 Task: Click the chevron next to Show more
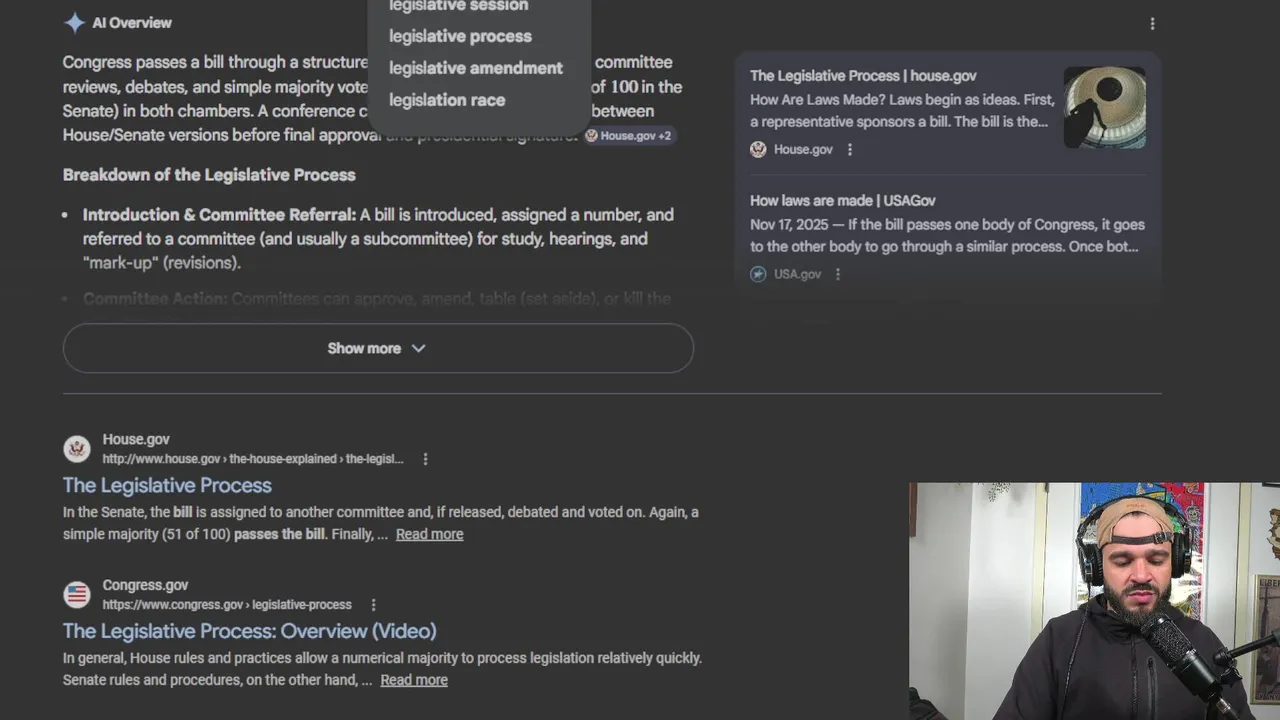(x=418, y=348)
